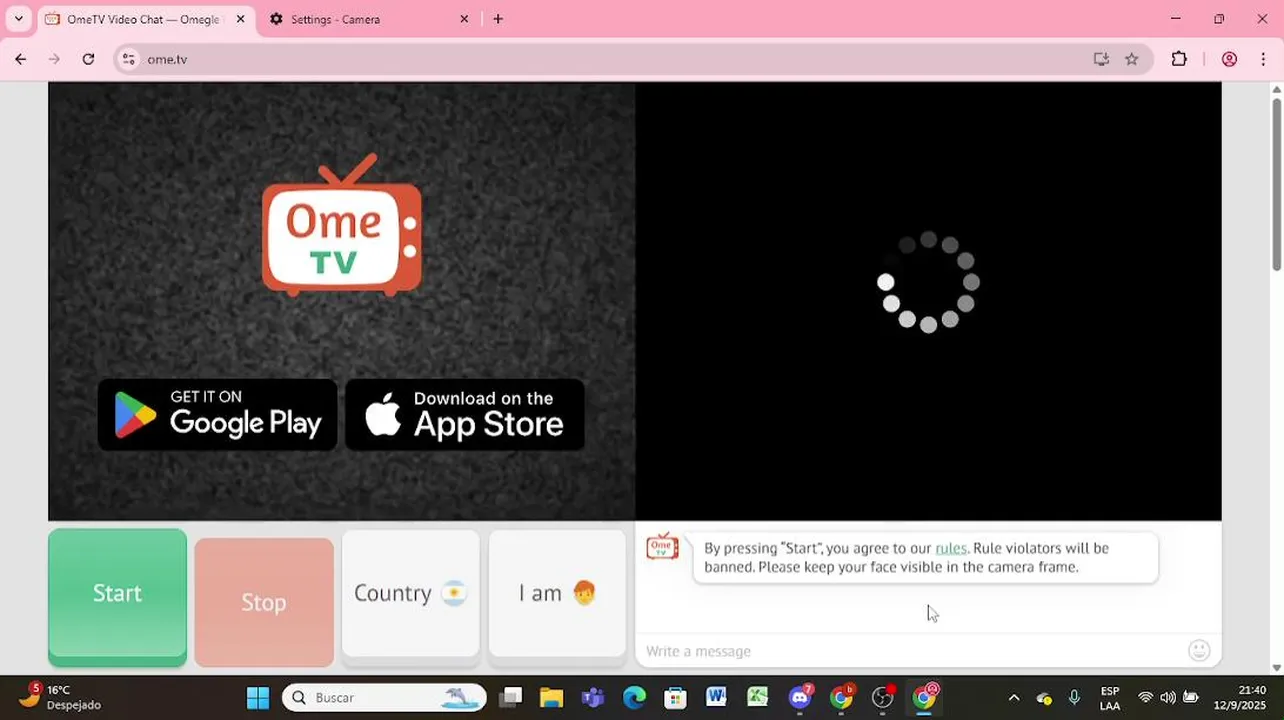The width and height of the screenshot is (1284, 720).
Task: Minimize the Chrome window
Action: (x=1176, y=19)
